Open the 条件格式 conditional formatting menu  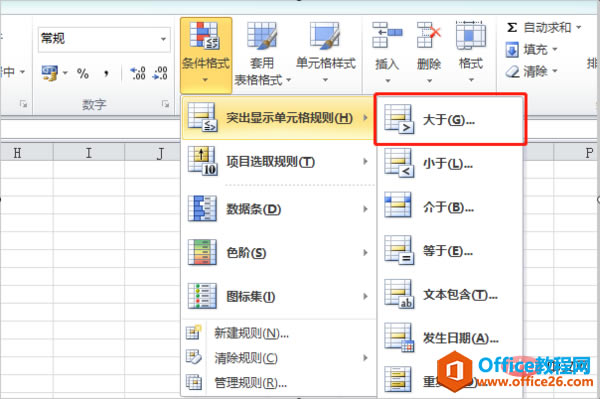206,55
